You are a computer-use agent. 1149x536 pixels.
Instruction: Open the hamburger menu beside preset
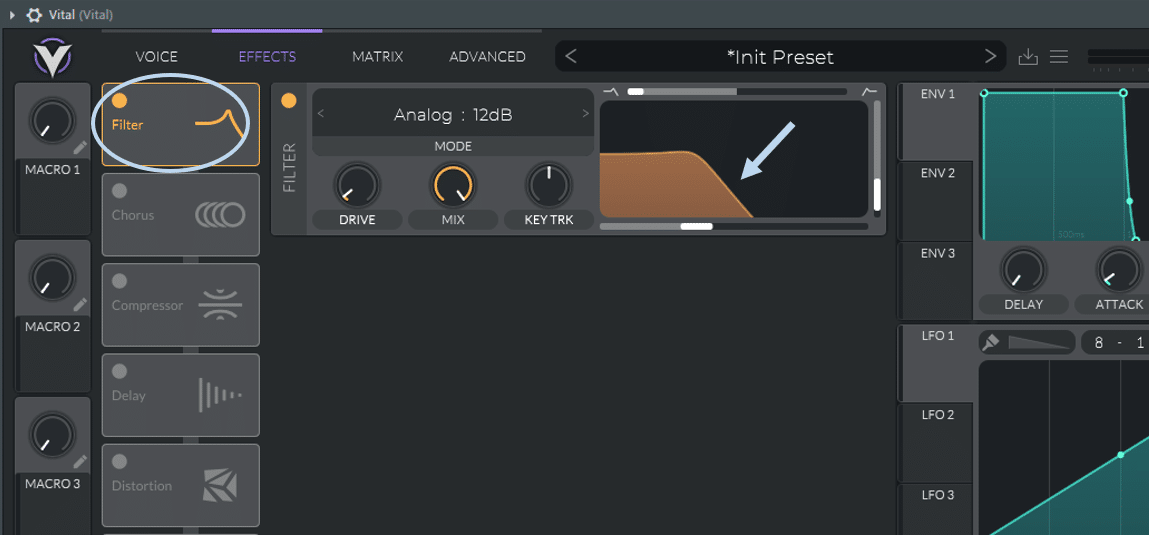[1058, 56]
